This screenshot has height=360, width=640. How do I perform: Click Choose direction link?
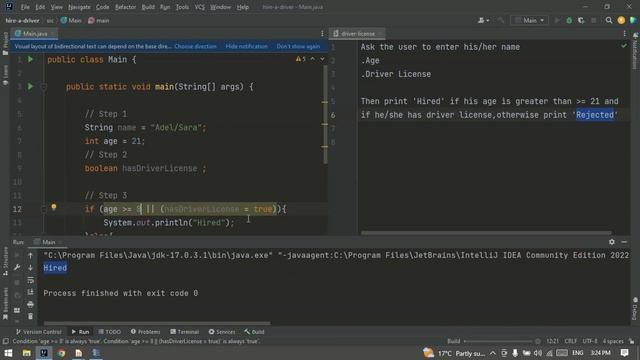tap(196, 46)
